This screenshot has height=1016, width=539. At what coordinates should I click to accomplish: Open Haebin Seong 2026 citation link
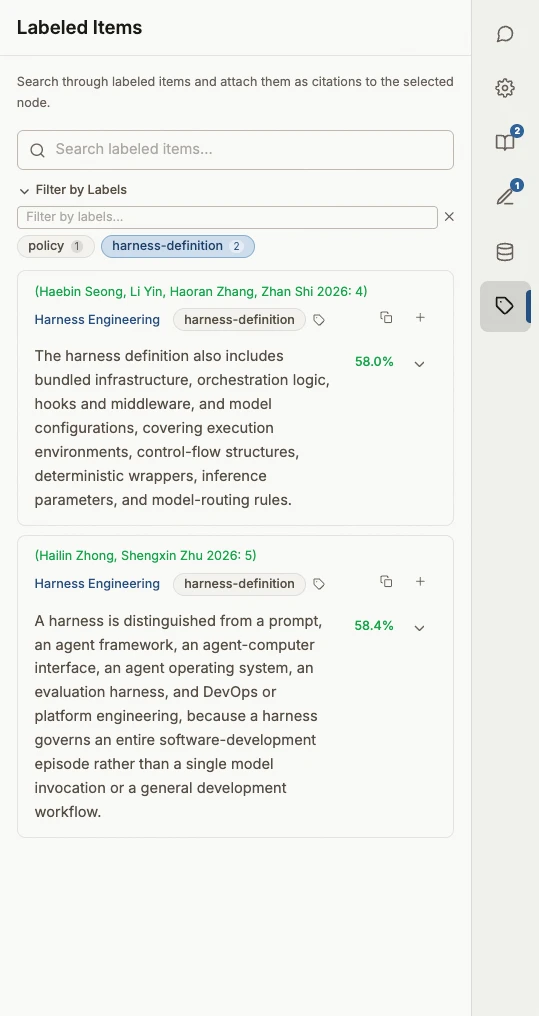pyautogui.click(x=201, y=292)
